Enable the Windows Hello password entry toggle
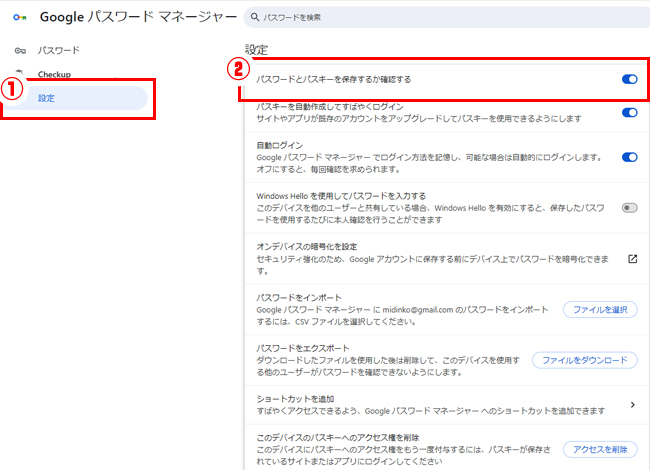The height and width of the screenshot is (470, 650). pos(629,208)
